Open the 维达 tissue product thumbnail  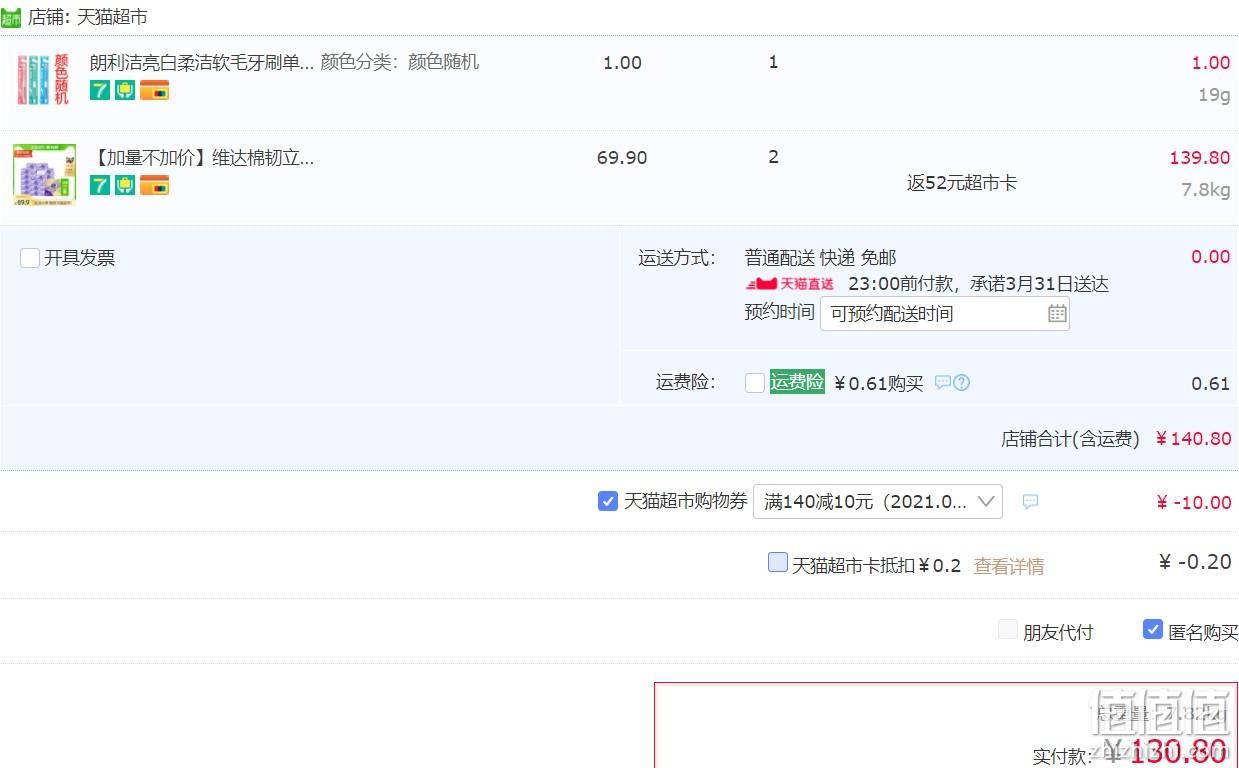pyautogui.click(x=45, y=175)
